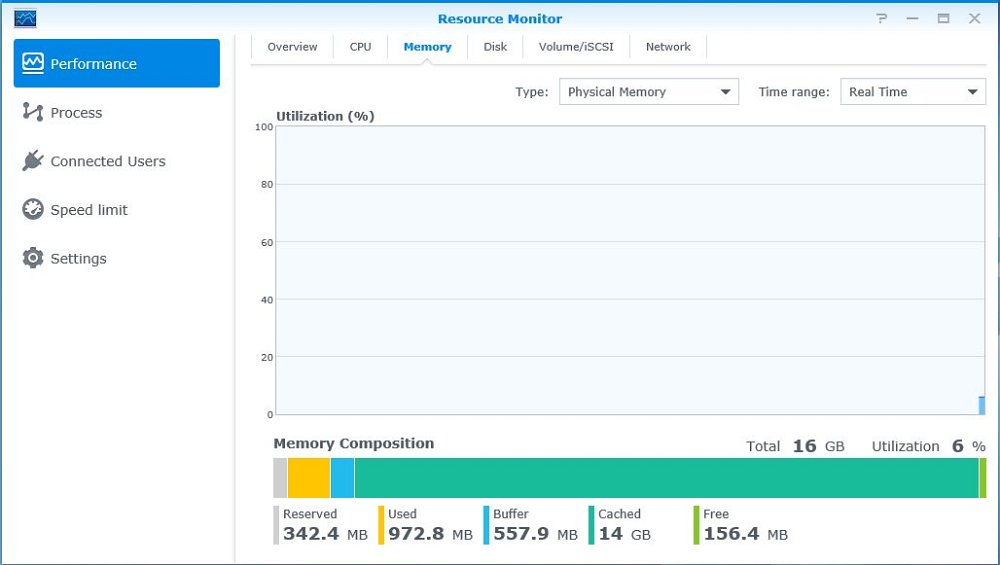Open the Real Time range dropdown

913,92
